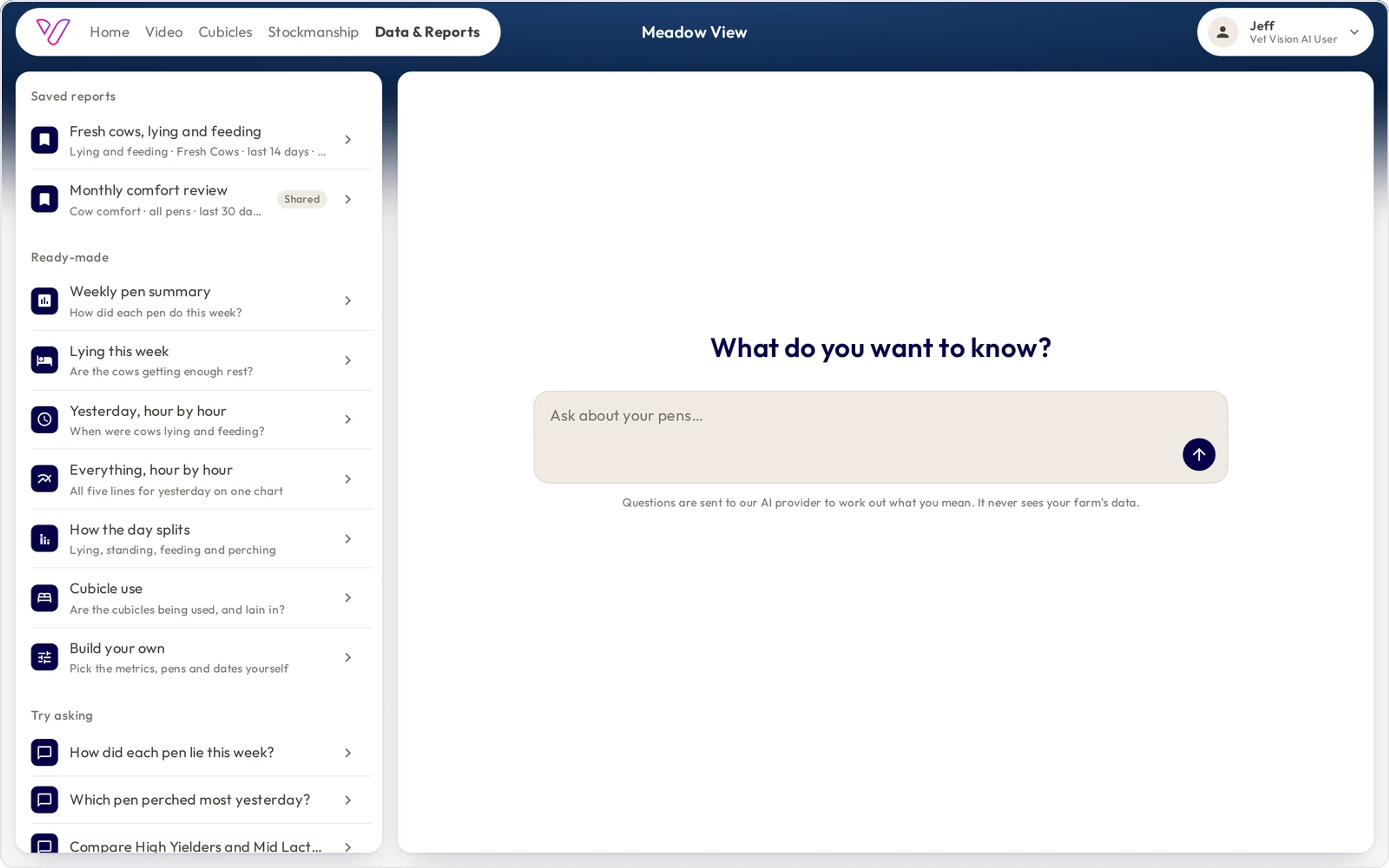
Task: Click the Meadow View farm title
Action: tap(694, 32)
